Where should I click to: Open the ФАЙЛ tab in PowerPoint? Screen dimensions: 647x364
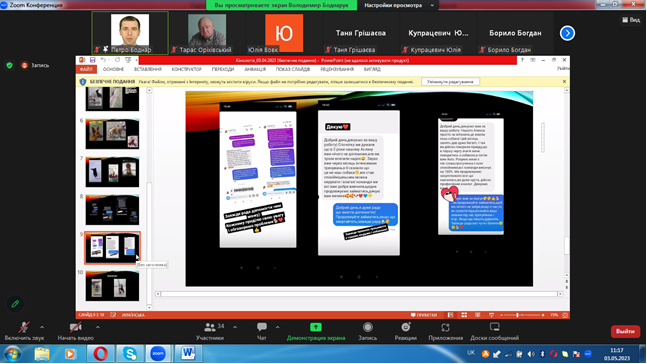(x=86, y=69)
